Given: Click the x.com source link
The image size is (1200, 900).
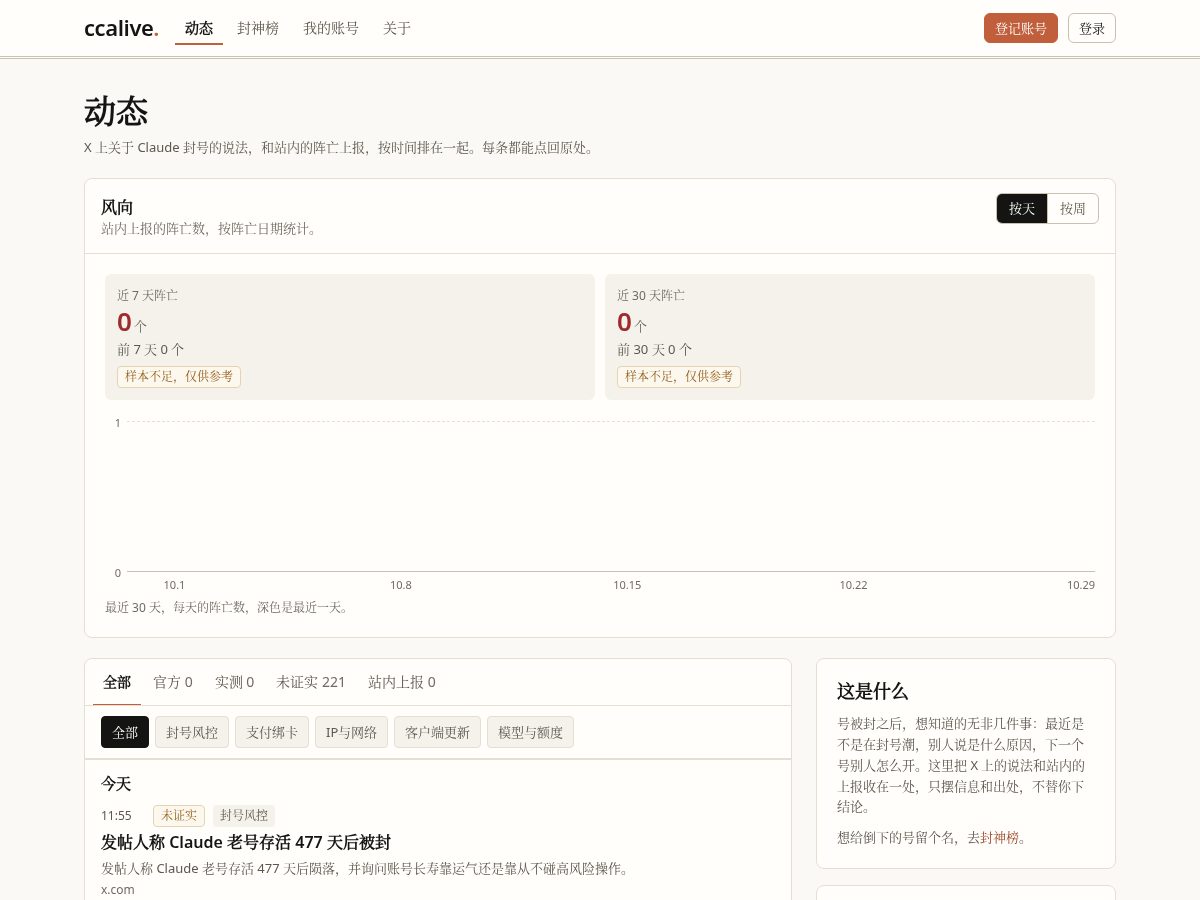Looking at the screenshot, I should [x=118, y=889].
